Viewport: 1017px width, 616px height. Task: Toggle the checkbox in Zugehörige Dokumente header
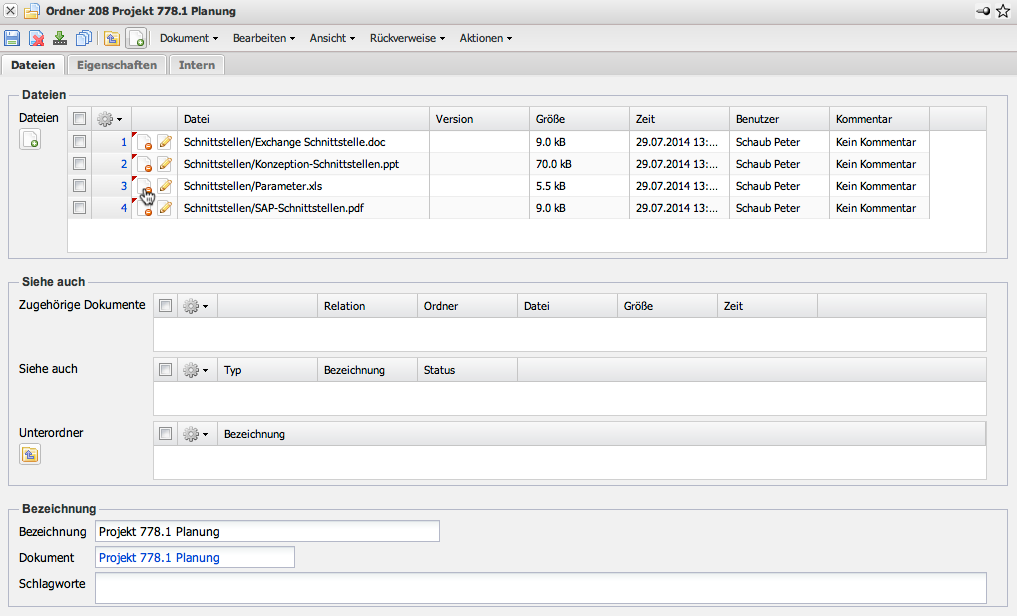[166, 306]
